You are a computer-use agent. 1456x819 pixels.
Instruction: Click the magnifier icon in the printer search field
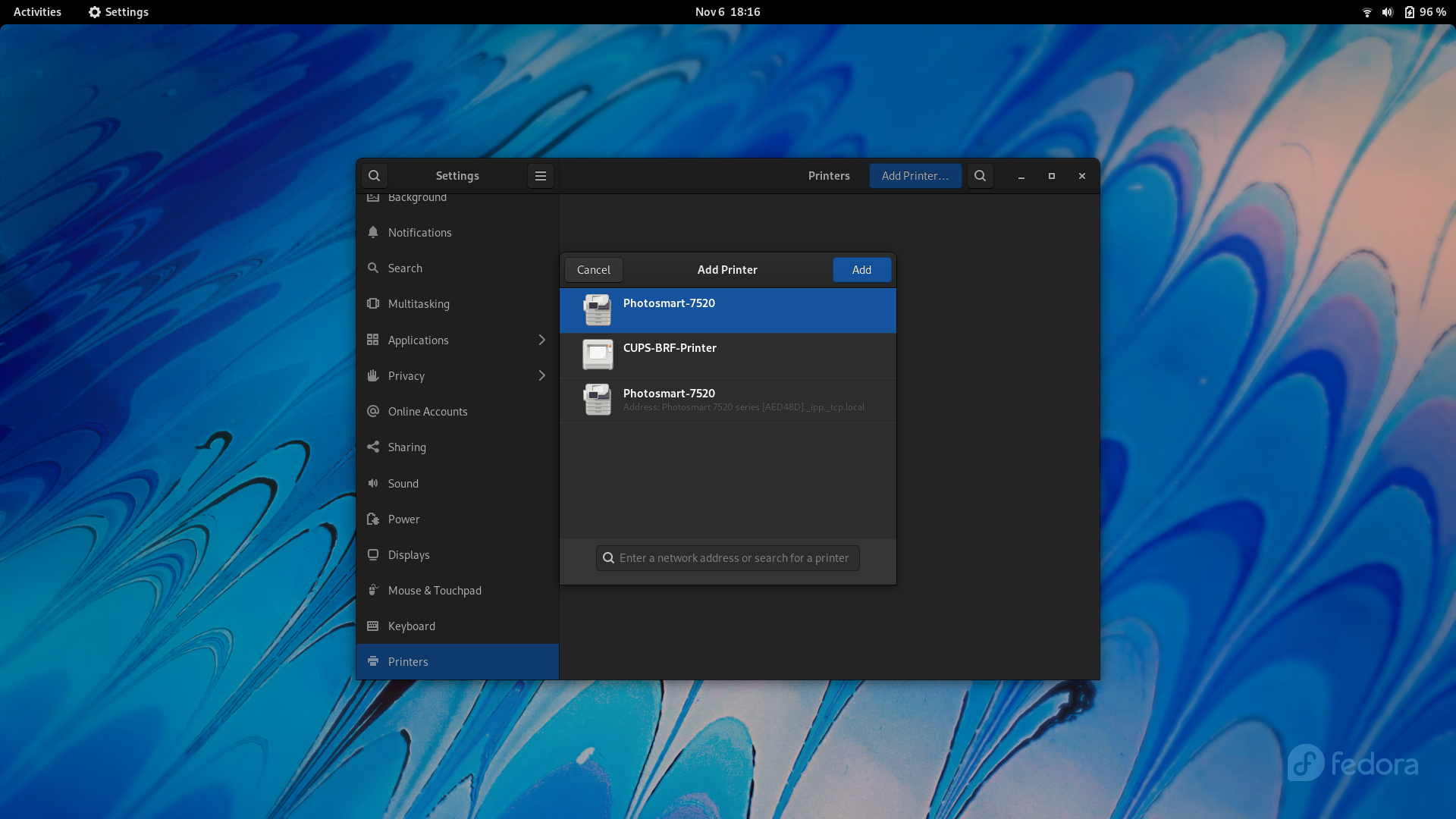608,558
